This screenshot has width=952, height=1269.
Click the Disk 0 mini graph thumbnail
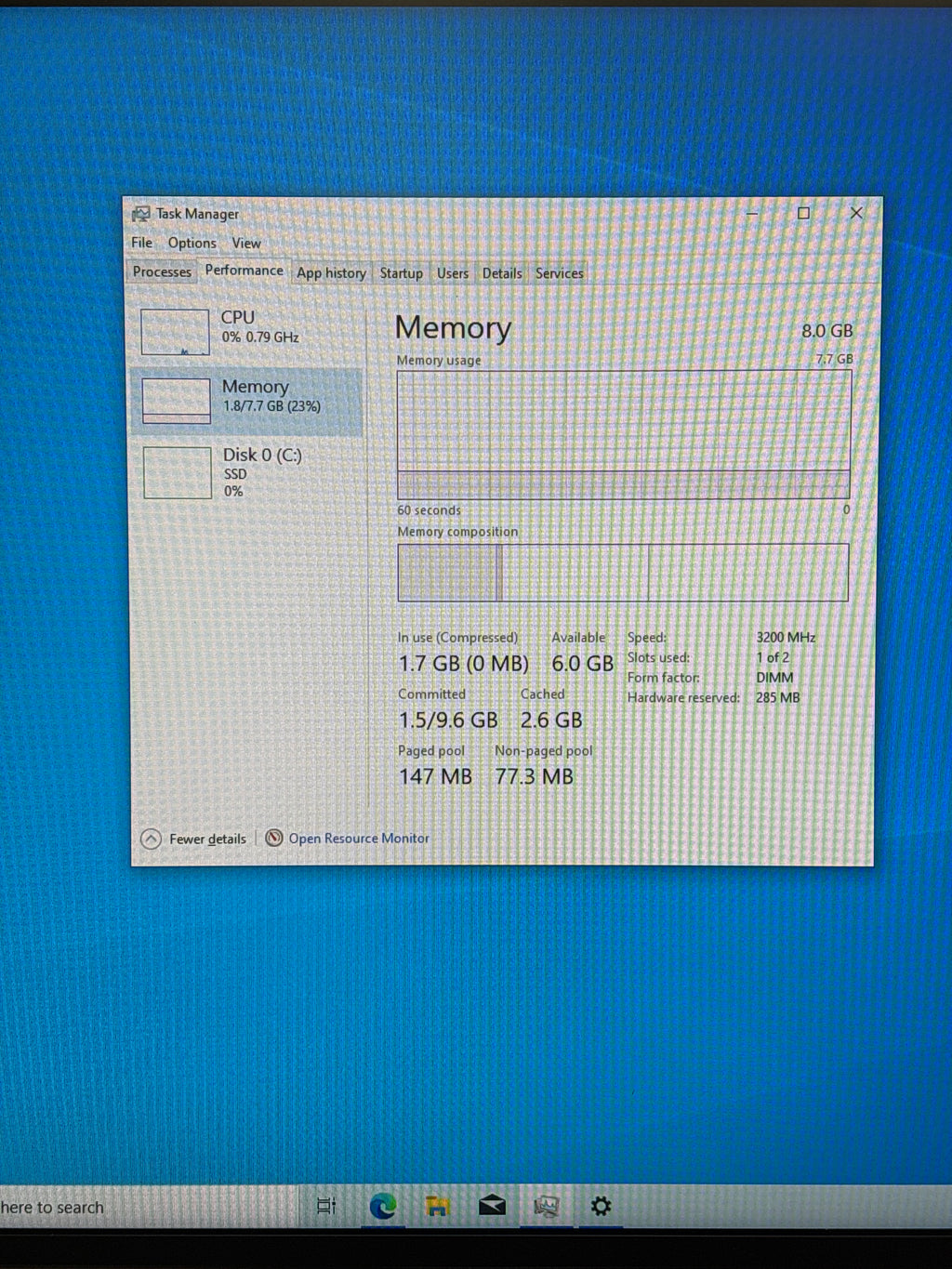coord(177,472)
